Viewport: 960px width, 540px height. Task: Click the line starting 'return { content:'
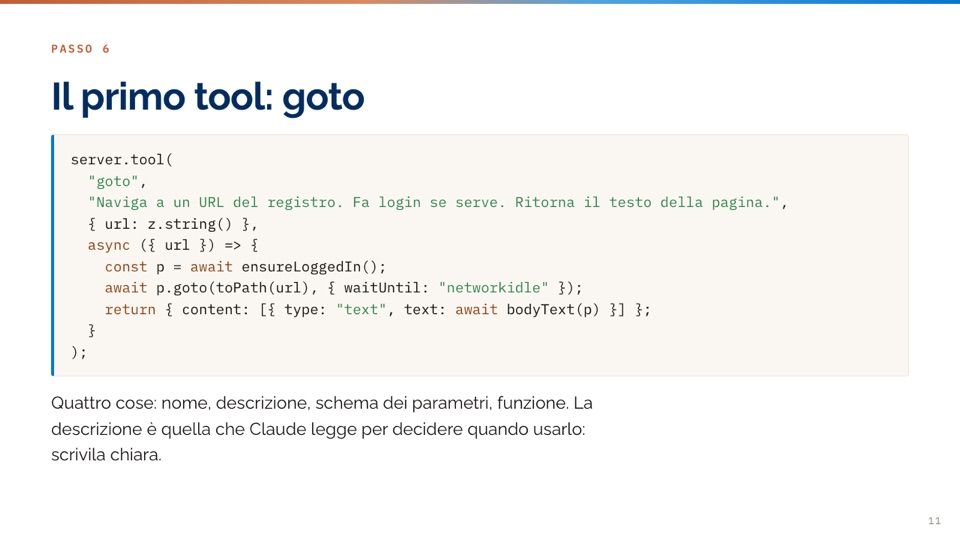[x=378, y=309]
